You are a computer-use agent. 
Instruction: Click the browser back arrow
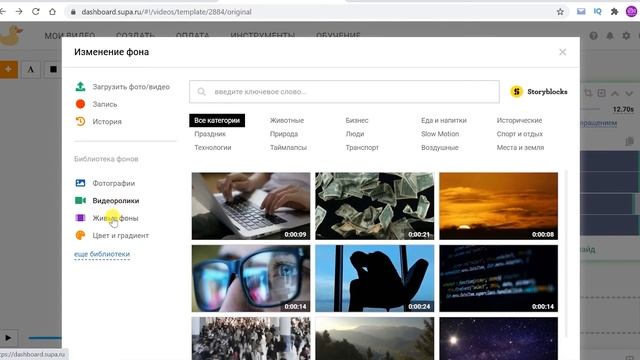pyautogui.click(x=3, y=12)
